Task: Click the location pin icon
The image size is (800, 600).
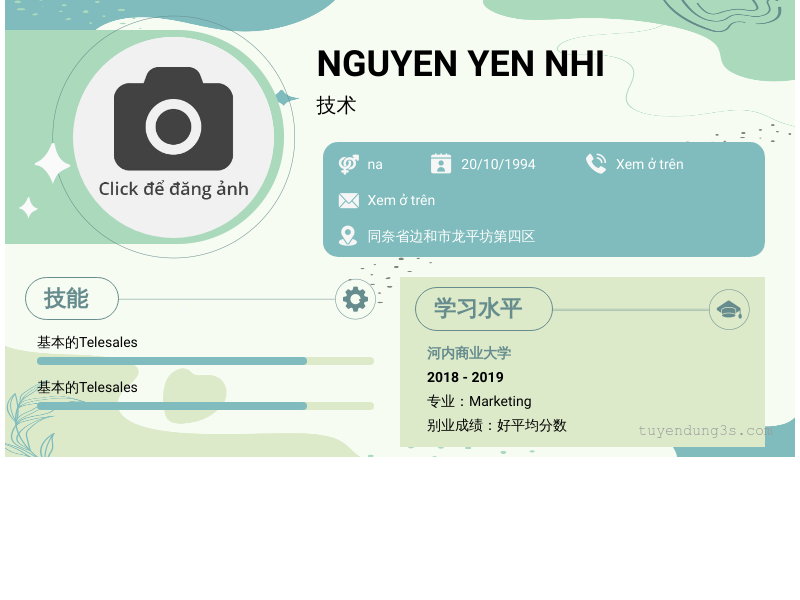Action: click(x=348, y=236)
